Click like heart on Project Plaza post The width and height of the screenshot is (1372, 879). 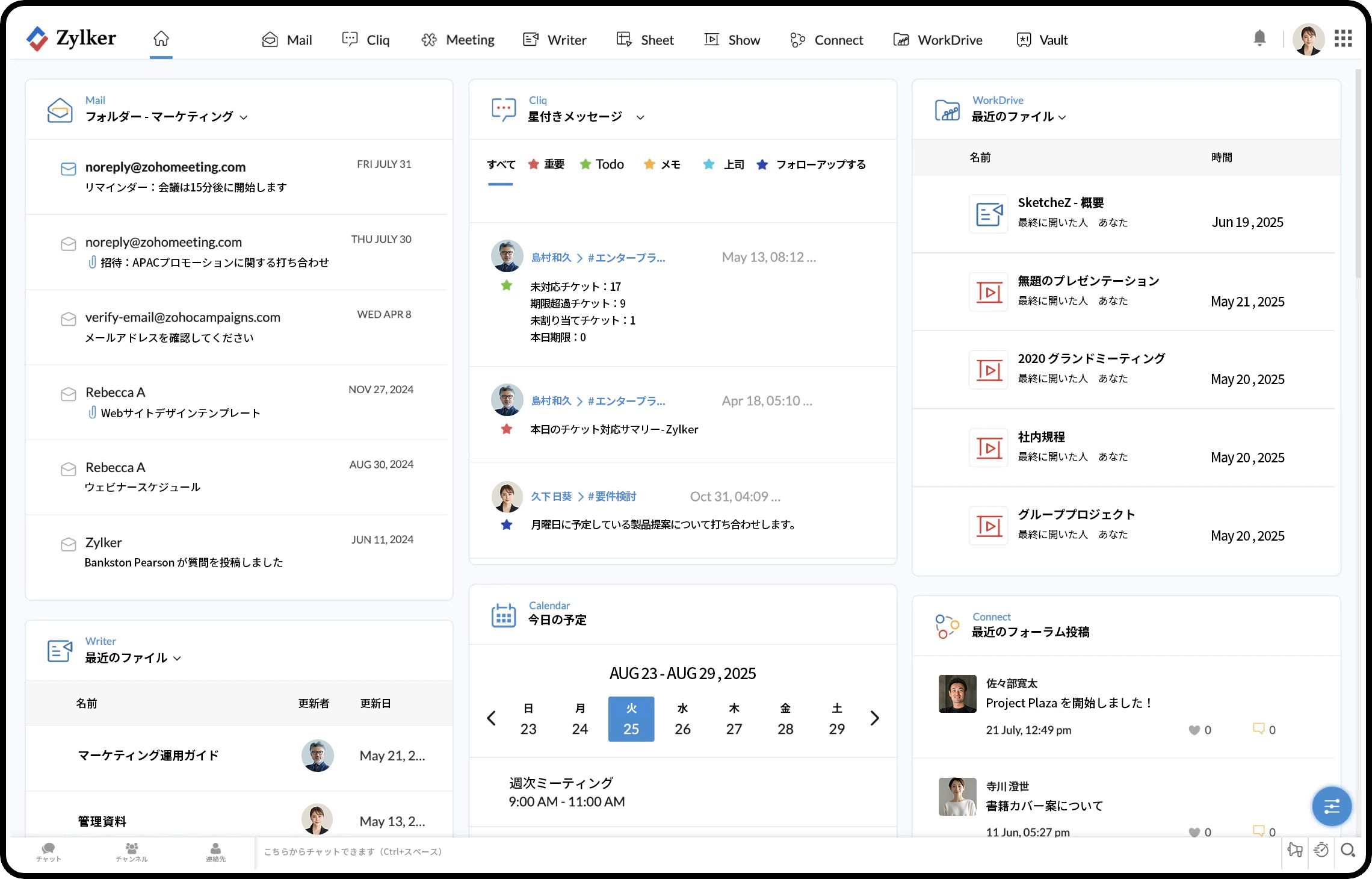point(1194,730)
